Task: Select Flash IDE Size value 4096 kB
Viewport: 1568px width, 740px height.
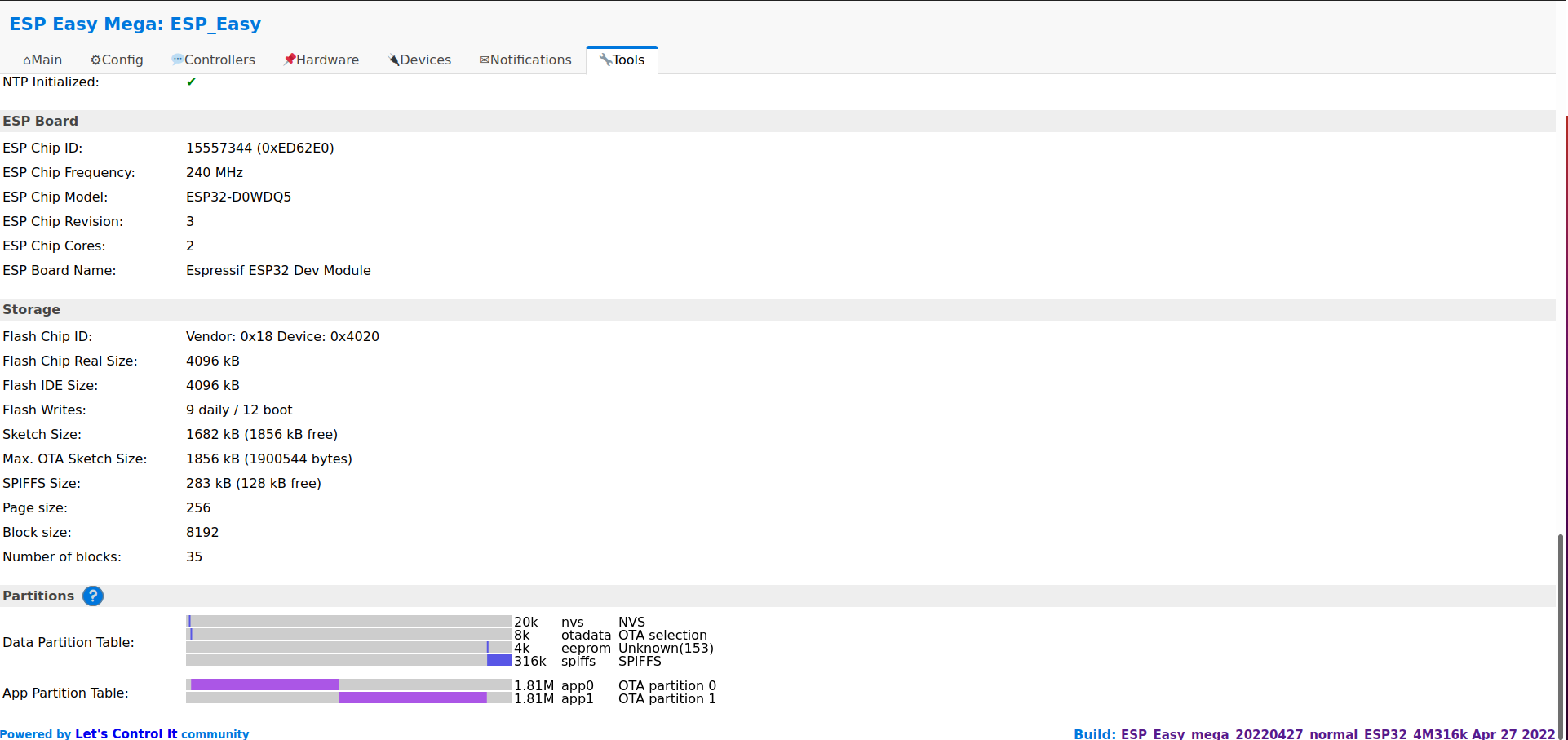Action: 213,386
